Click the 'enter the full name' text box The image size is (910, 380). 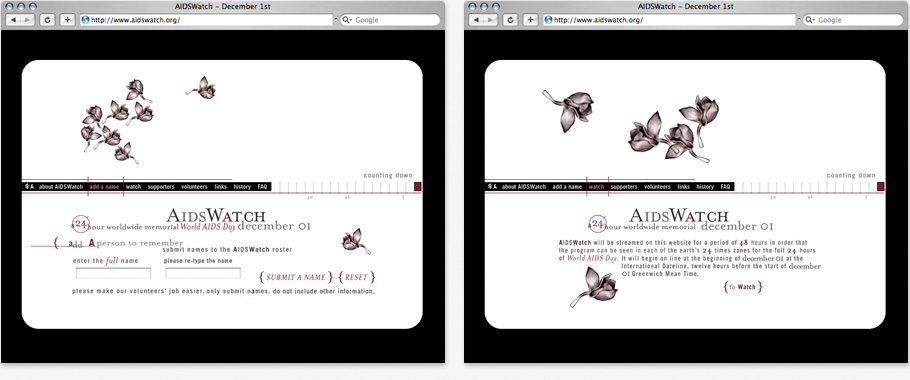pos(113,273)
